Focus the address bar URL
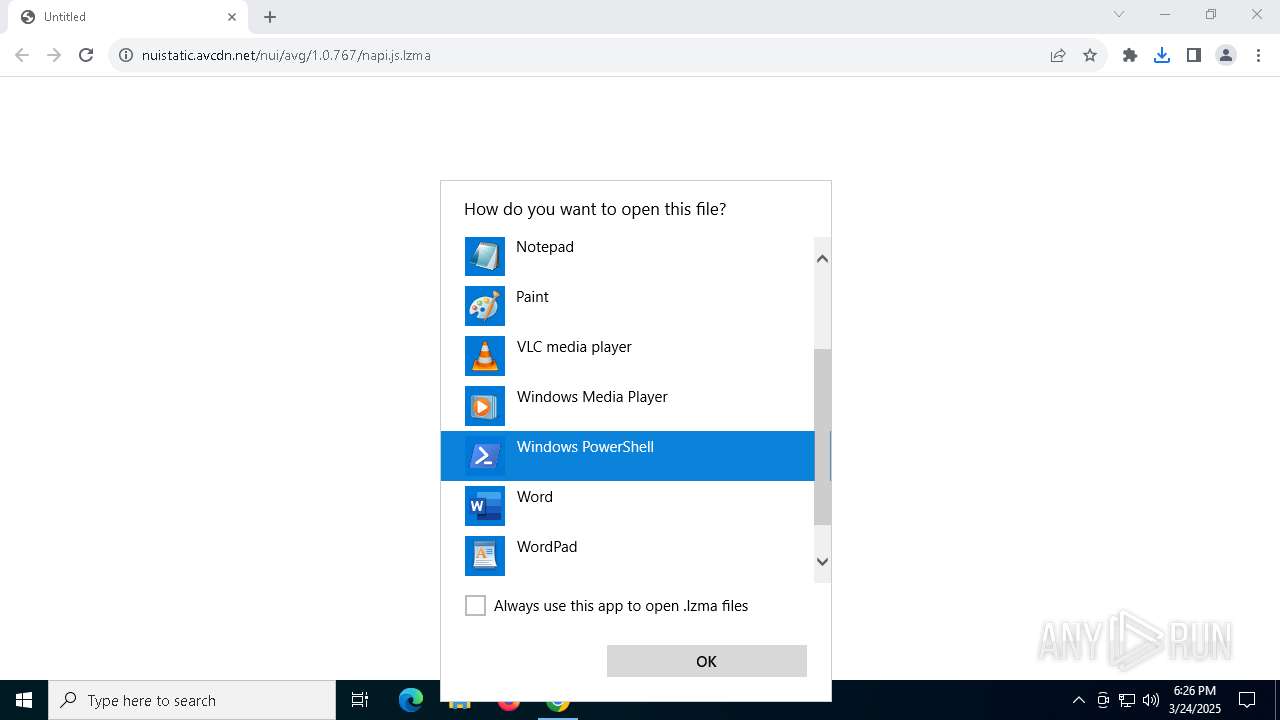 click(x=286, y=55)
